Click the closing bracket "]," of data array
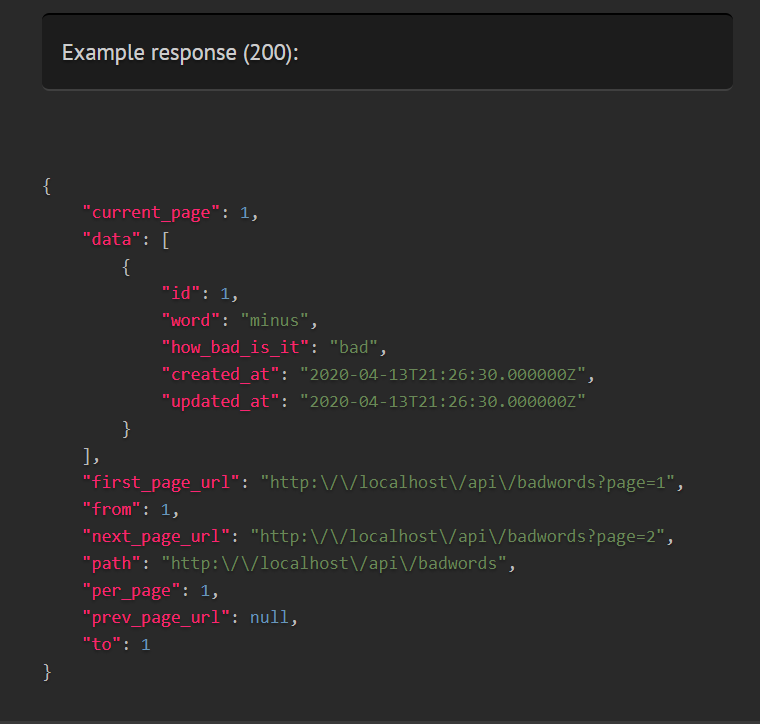This screenshot has height=724, width=760. [x=91, y=456]
